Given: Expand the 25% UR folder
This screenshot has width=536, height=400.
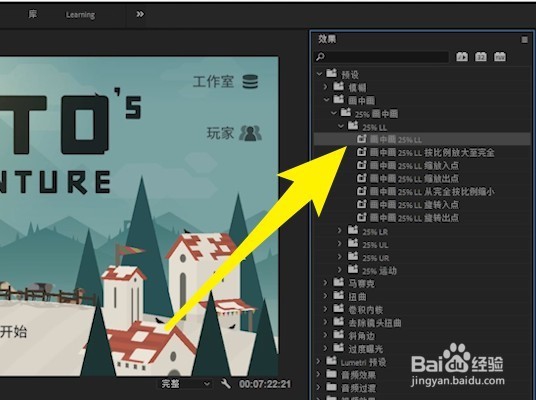Looking at the screenshot, I should (339, 257).
